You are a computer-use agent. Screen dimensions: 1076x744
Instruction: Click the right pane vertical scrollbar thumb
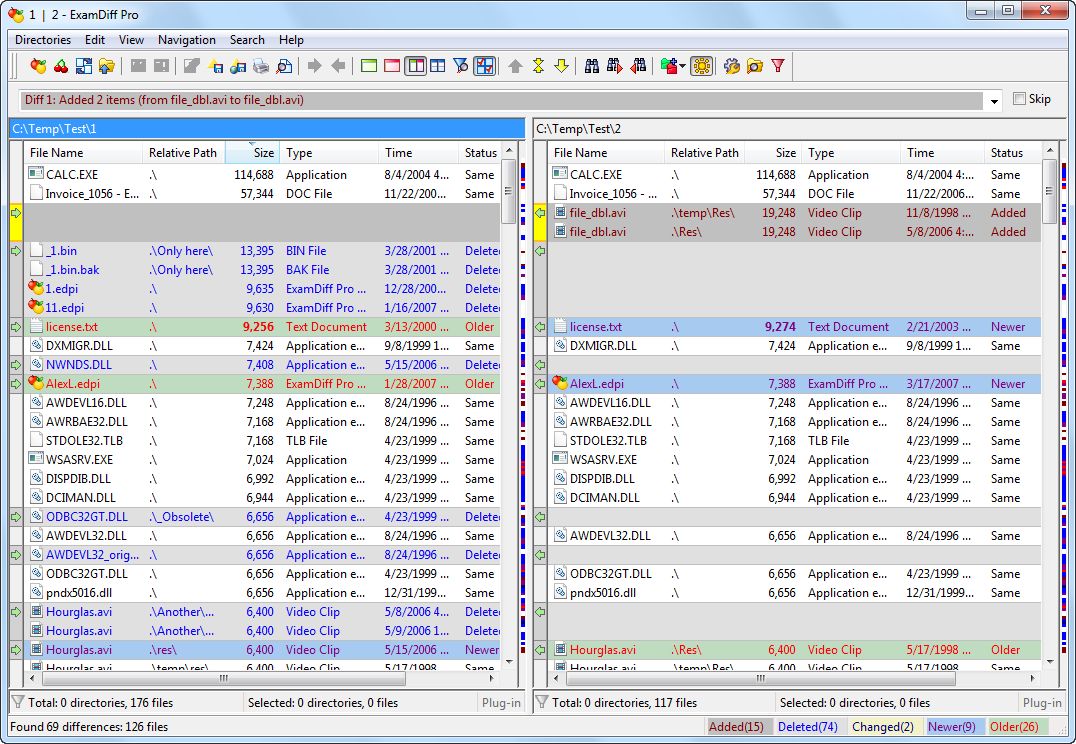click(1049, 191)
